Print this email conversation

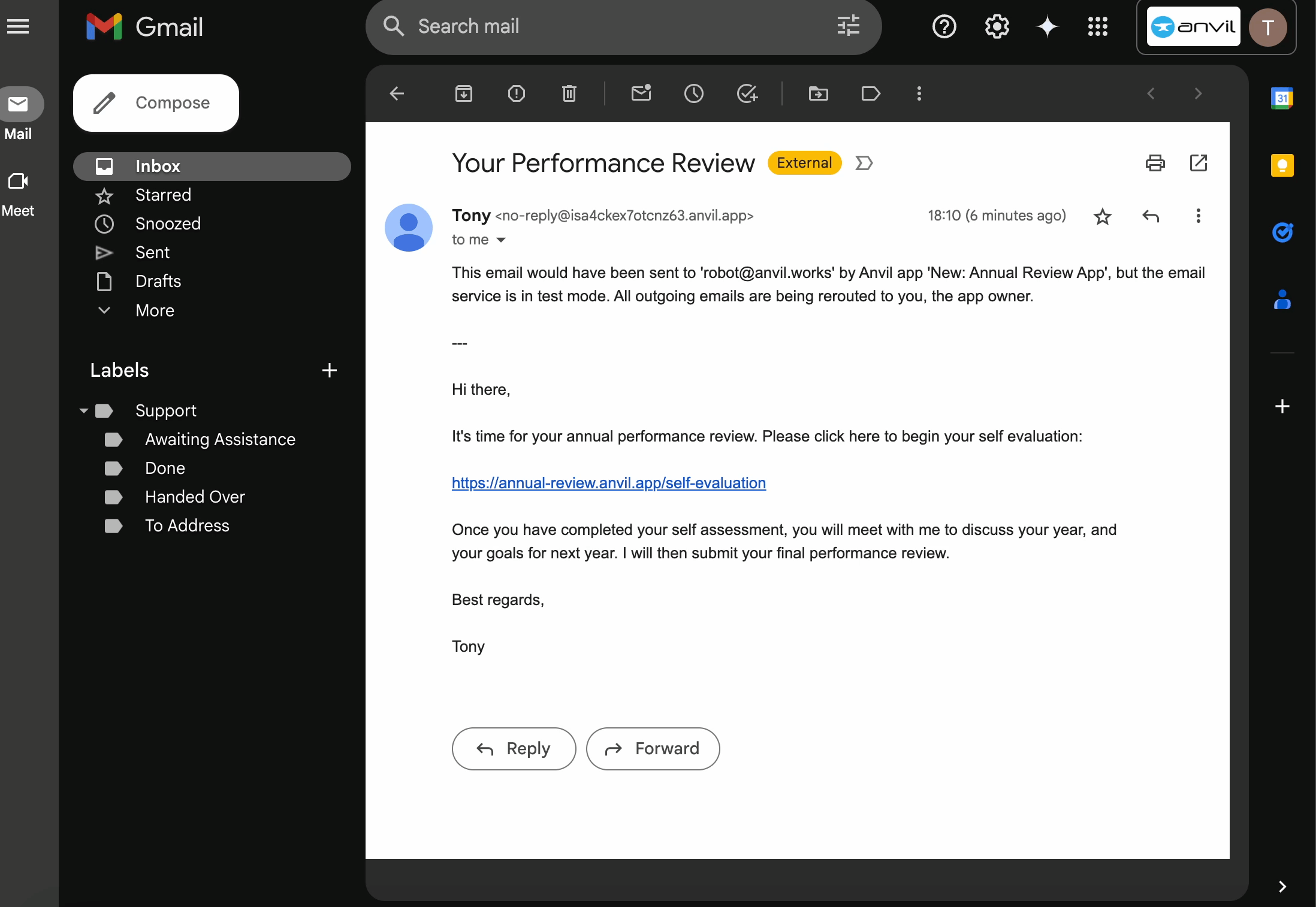tap(1155, 163)
